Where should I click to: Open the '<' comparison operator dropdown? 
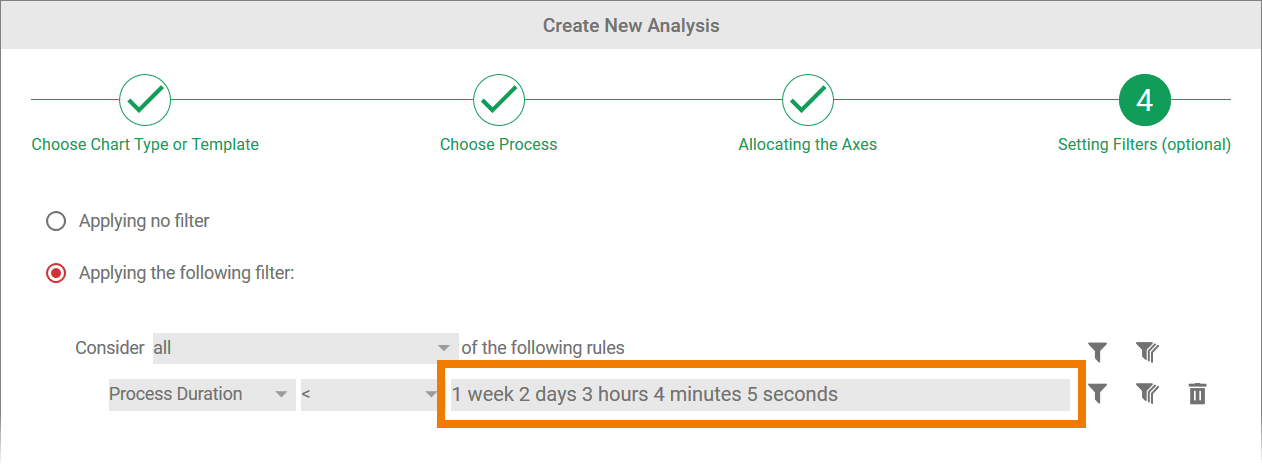point(368,394)
